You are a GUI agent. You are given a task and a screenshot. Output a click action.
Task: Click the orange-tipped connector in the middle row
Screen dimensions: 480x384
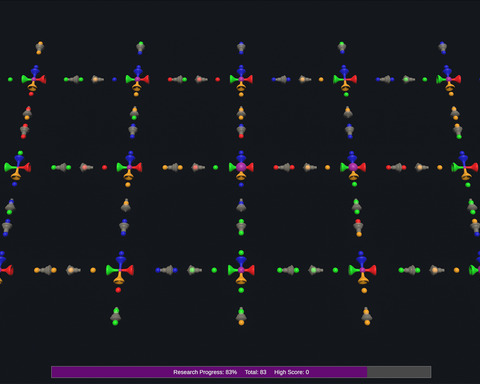point(173,167)
